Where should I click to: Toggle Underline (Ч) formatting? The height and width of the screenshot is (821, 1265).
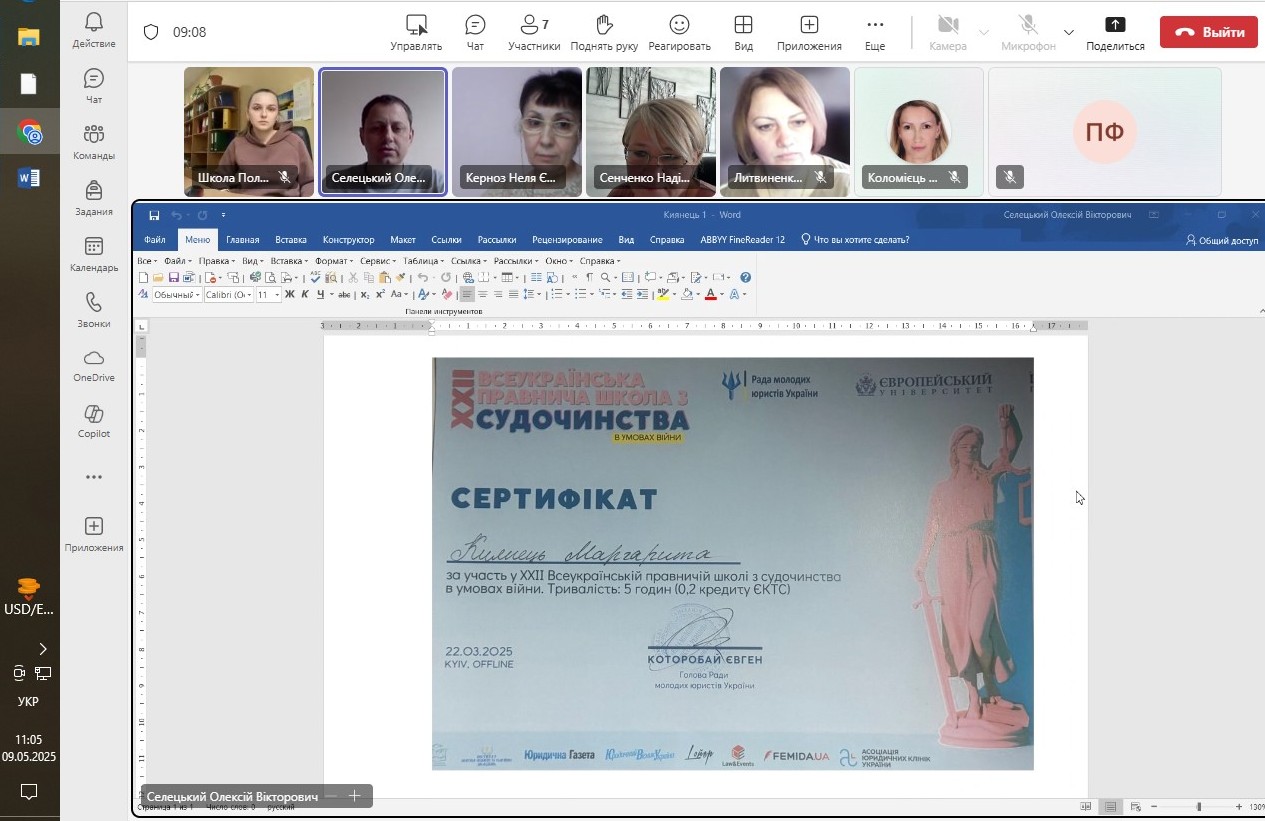[320, 294]
